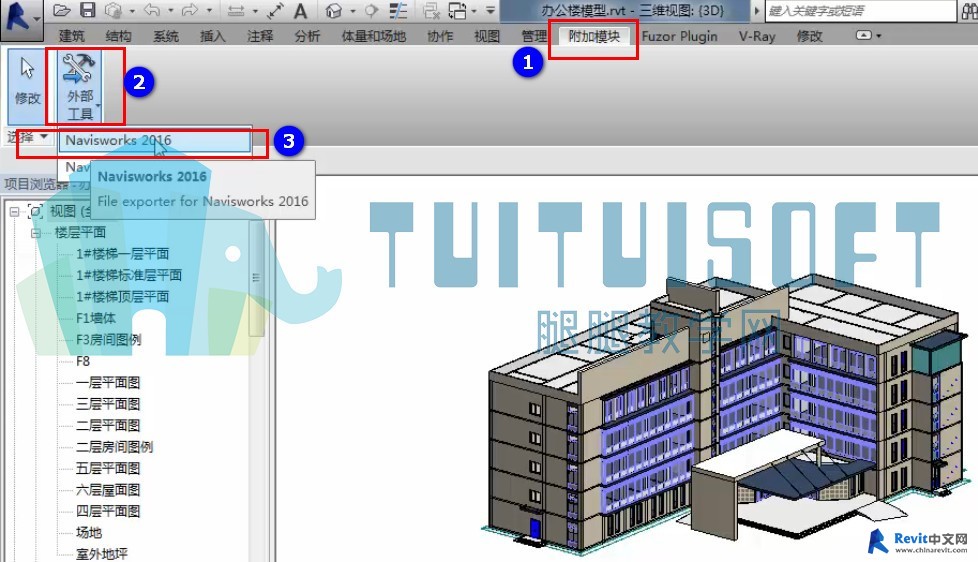The height and width of the screenshot is (562, 978).
Task: Select the 1#楼梯顶层平面 view
Action: tap(122, 296)
